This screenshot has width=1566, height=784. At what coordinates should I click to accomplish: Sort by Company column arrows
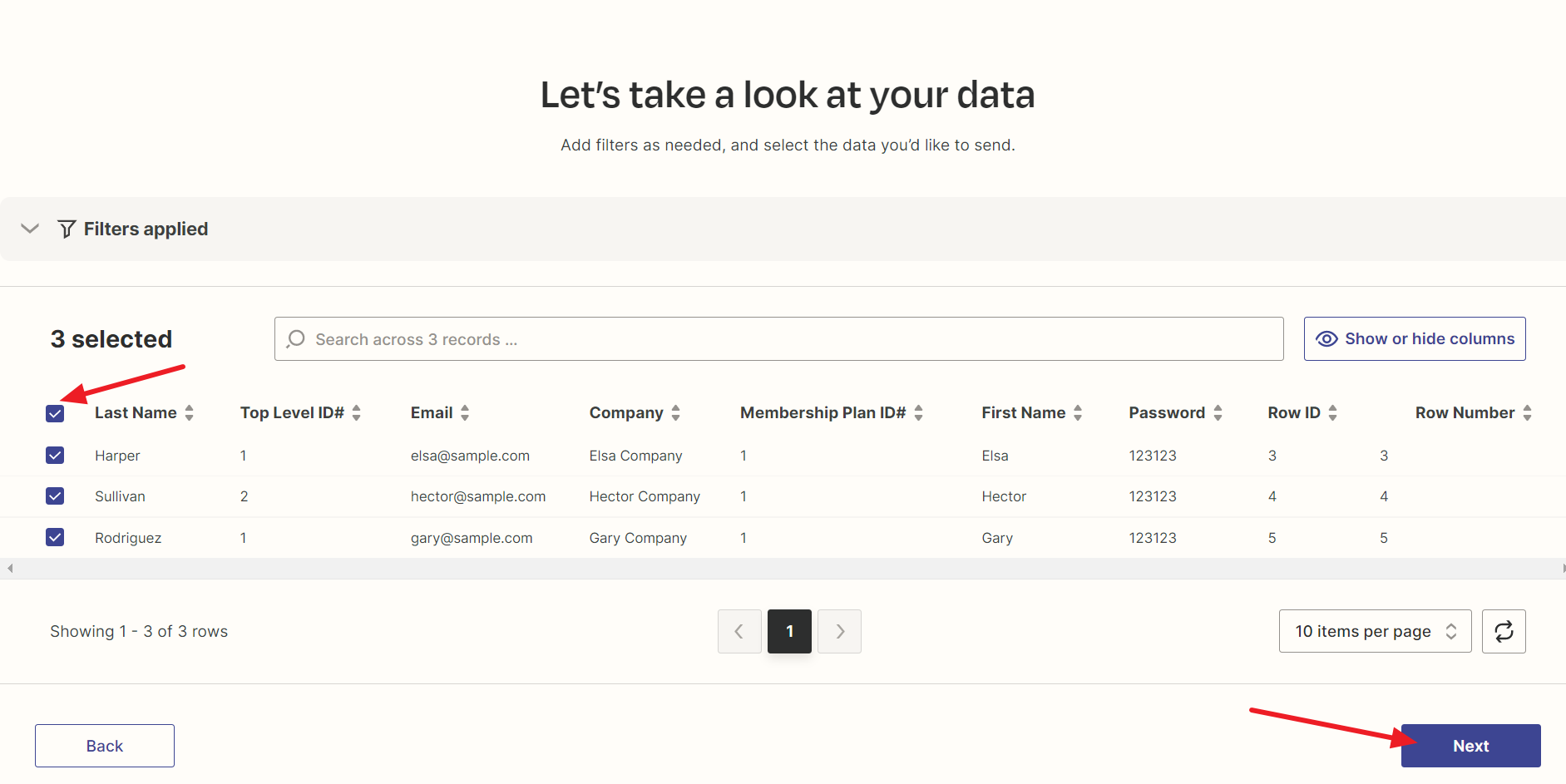point(676,412)
